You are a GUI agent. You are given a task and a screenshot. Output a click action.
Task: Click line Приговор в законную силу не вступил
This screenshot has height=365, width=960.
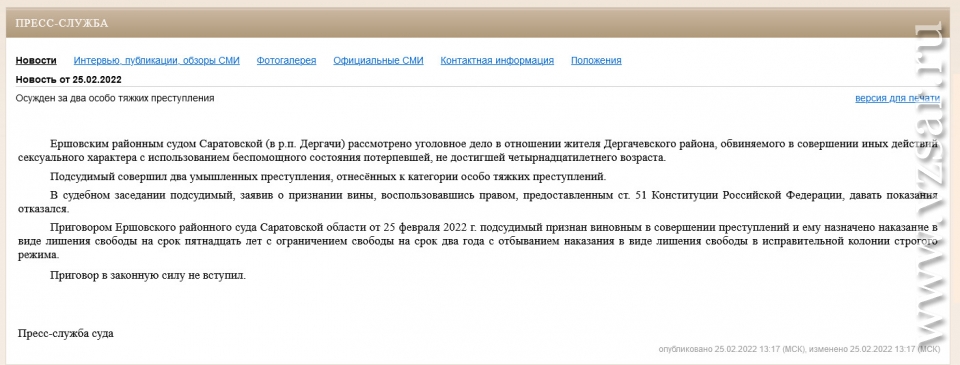click(148, 276)
